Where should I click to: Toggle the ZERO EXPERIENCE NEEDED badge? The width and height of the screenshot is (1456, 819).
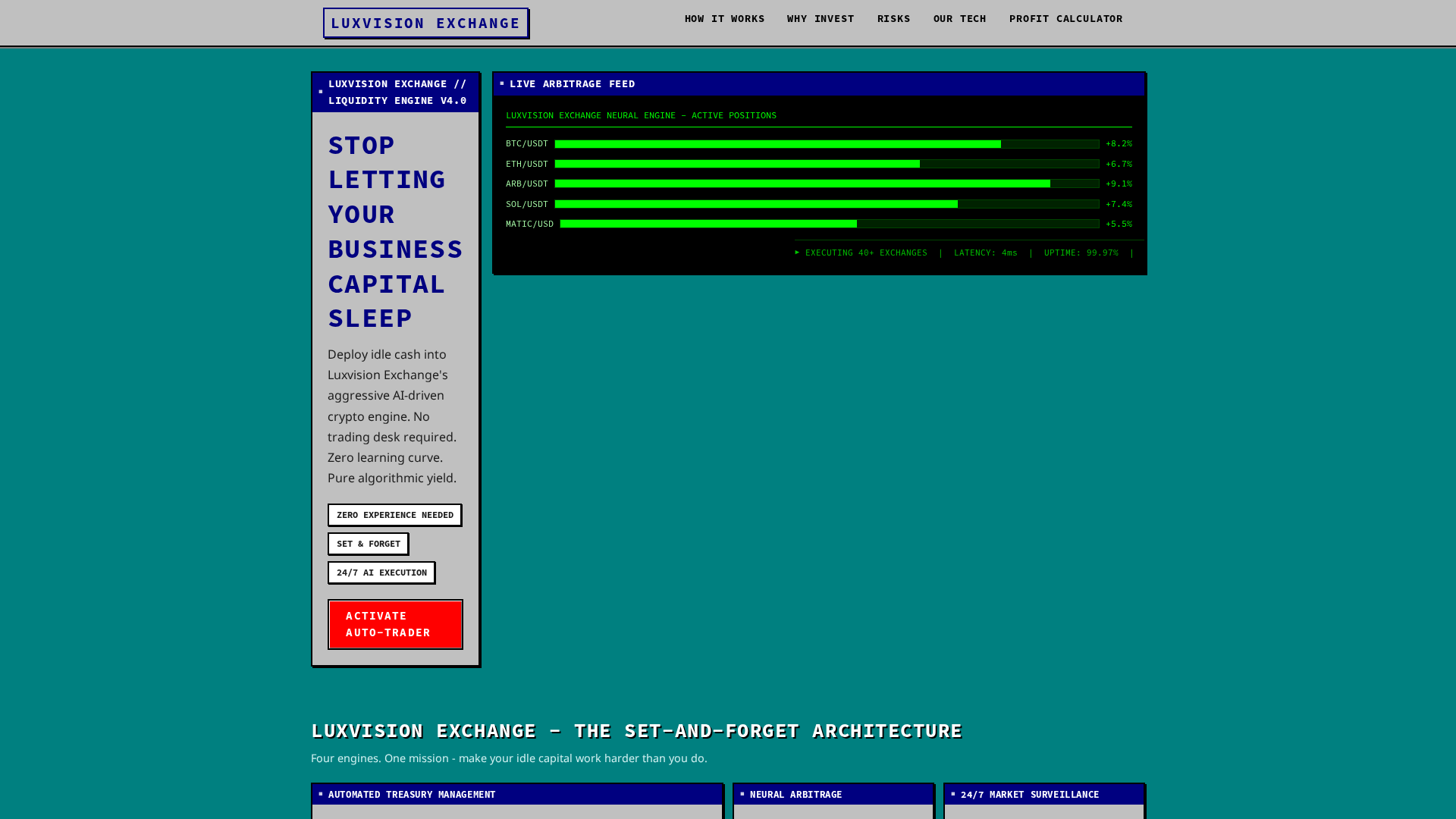394,515
